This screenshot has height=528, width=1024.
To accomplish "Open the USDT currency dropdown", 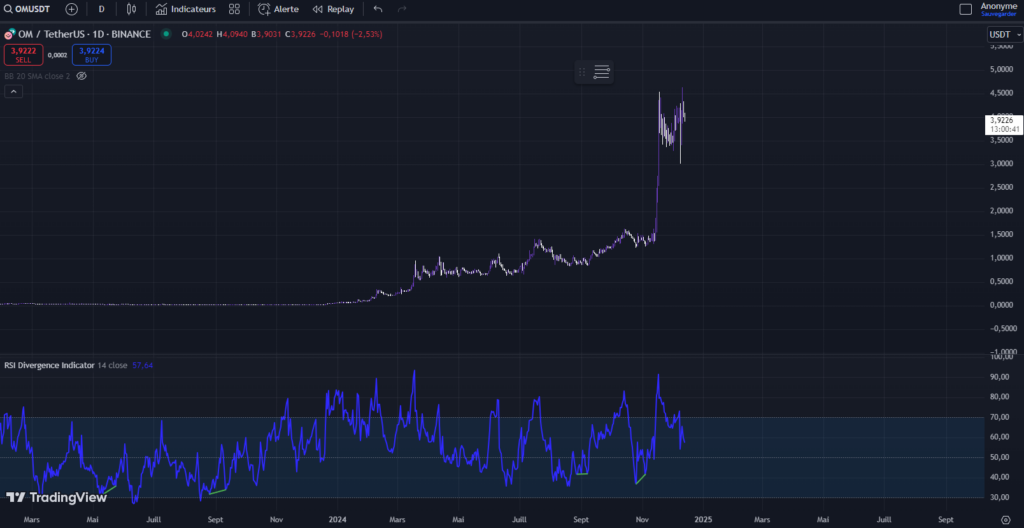I will click(1004, 35).
